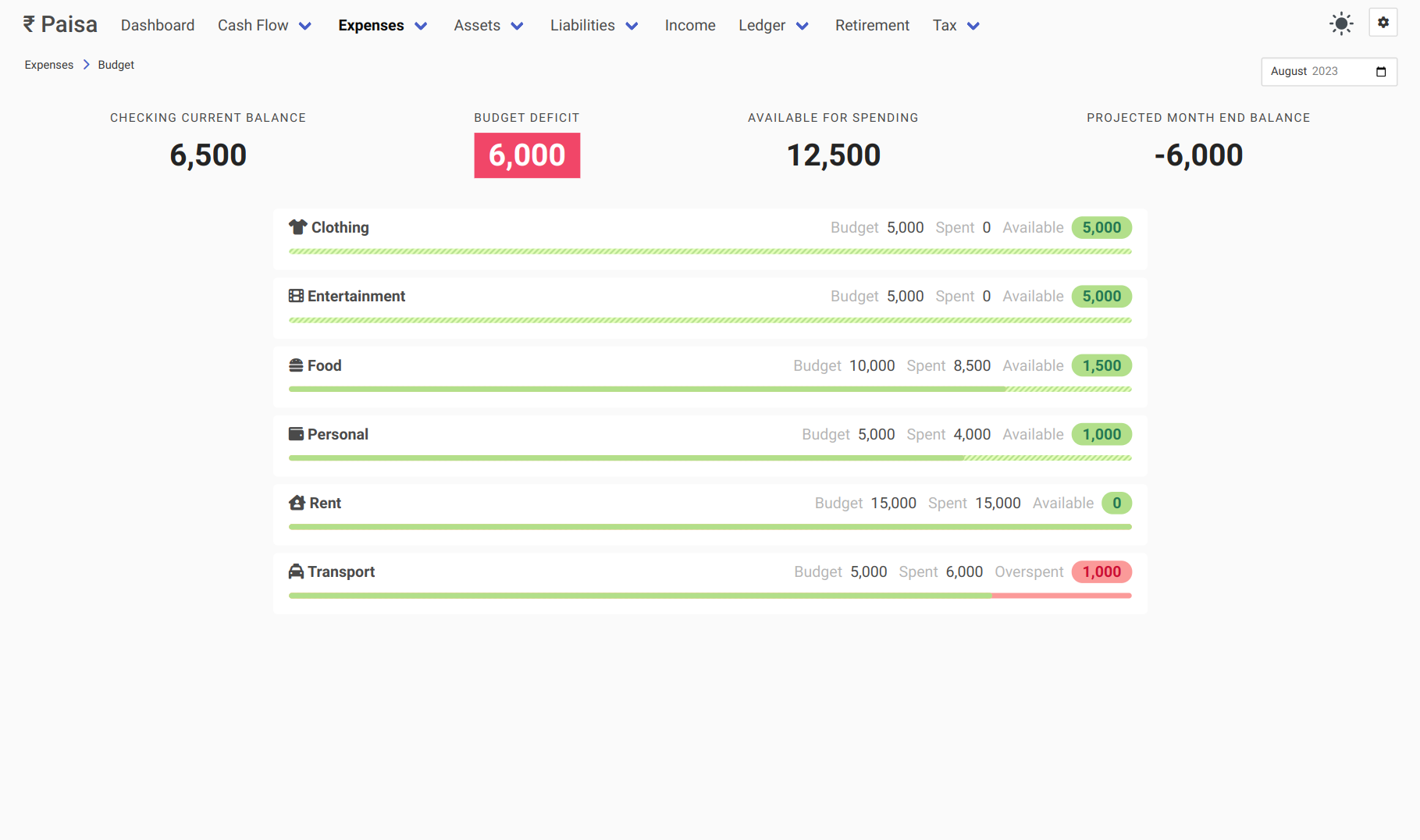The width and height of the screenshot is (1420, 840).
Task: Click the Rent budget progress bar
Action: pos(710,527)
